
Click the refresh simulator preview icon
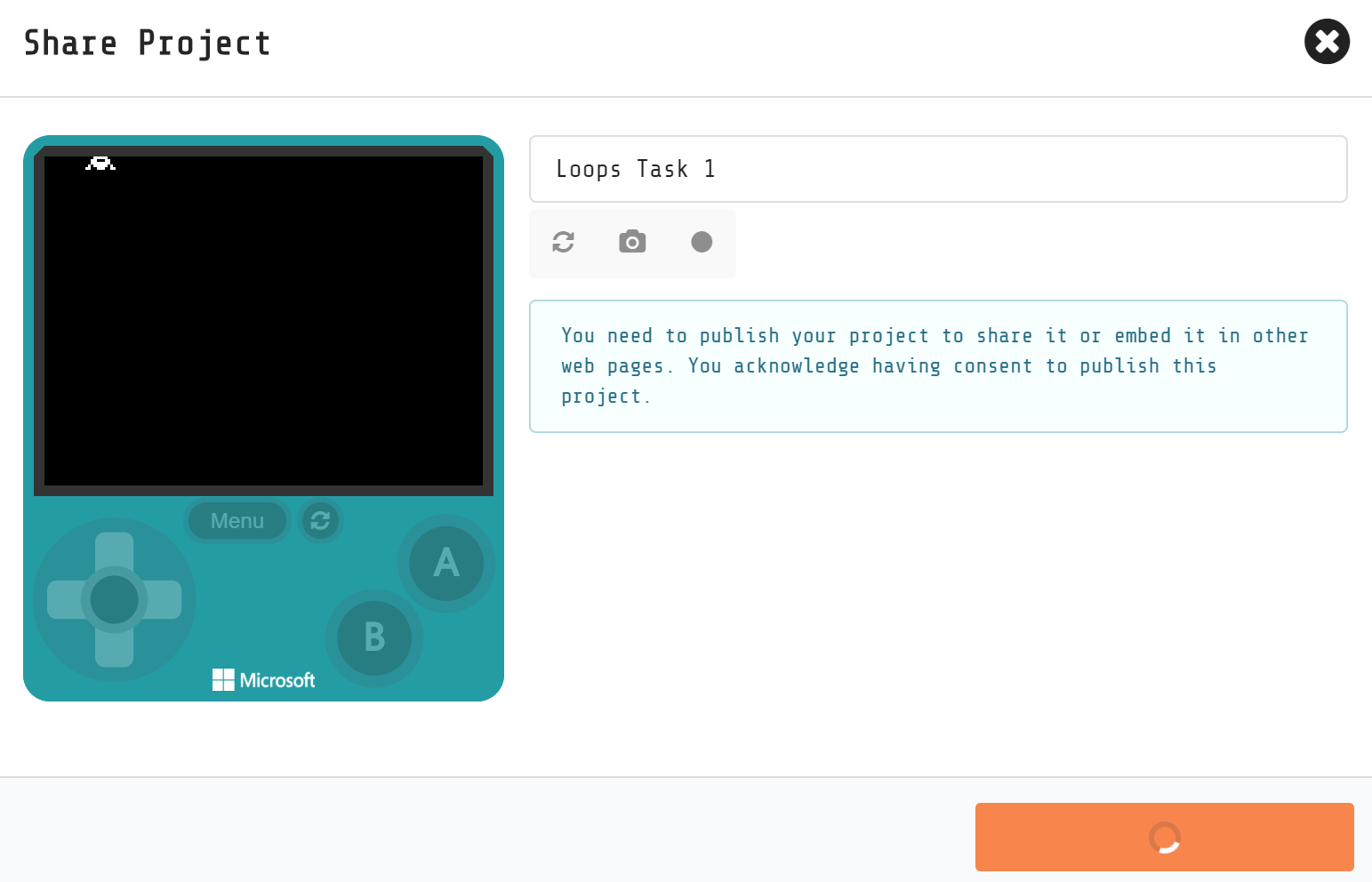562,242
